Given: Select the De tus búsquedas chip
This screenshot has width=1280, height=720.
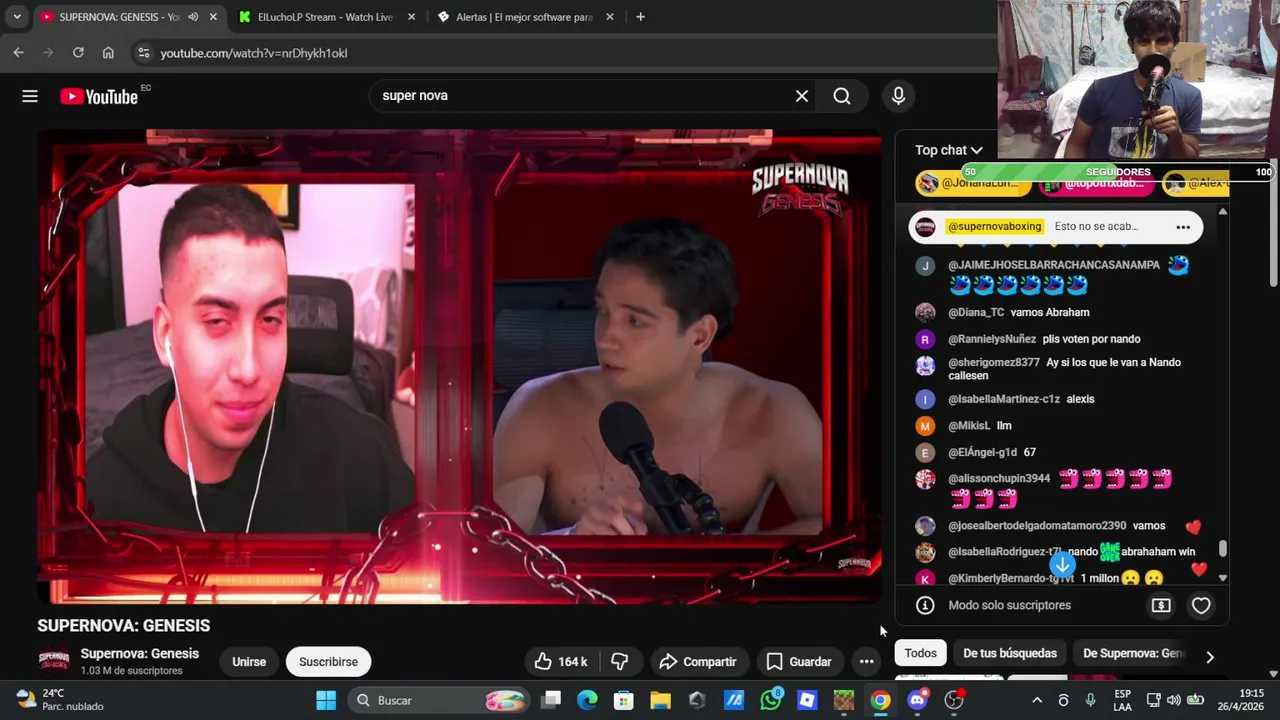Looking at the screenshot, I should point(1010,653).
